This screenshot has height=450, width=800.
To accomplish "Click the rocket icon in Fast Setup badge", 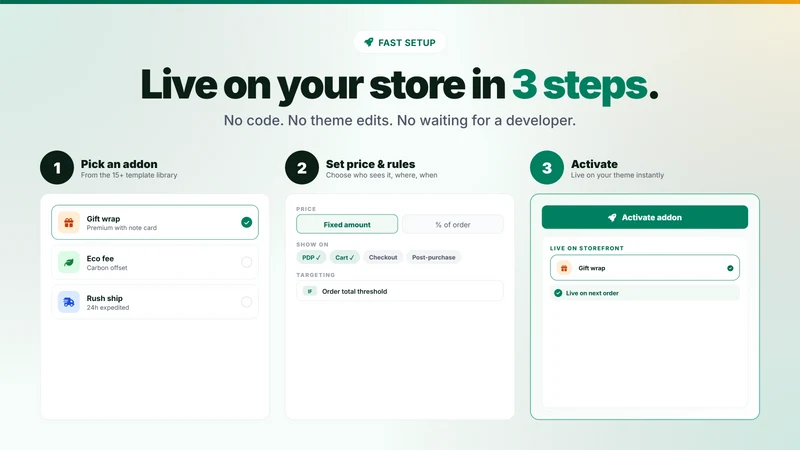I will [368, 42].
